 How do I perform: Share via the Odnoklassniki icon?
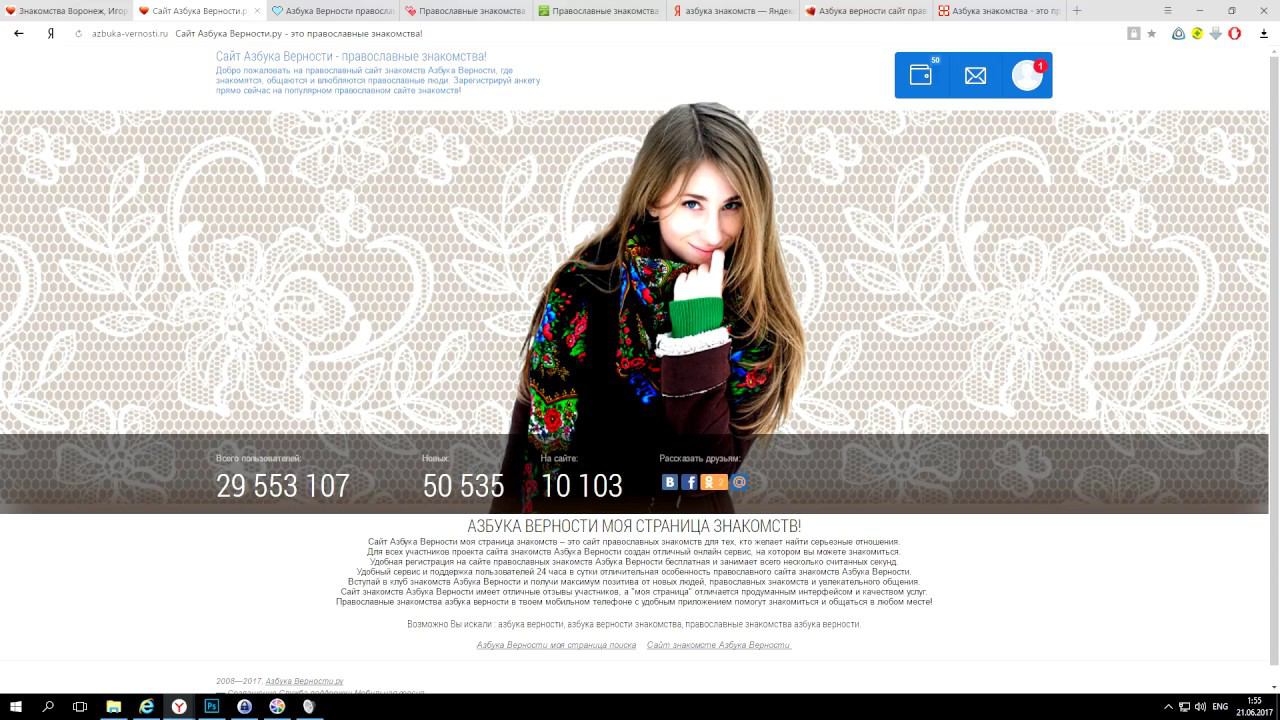(x=713, y=482)
